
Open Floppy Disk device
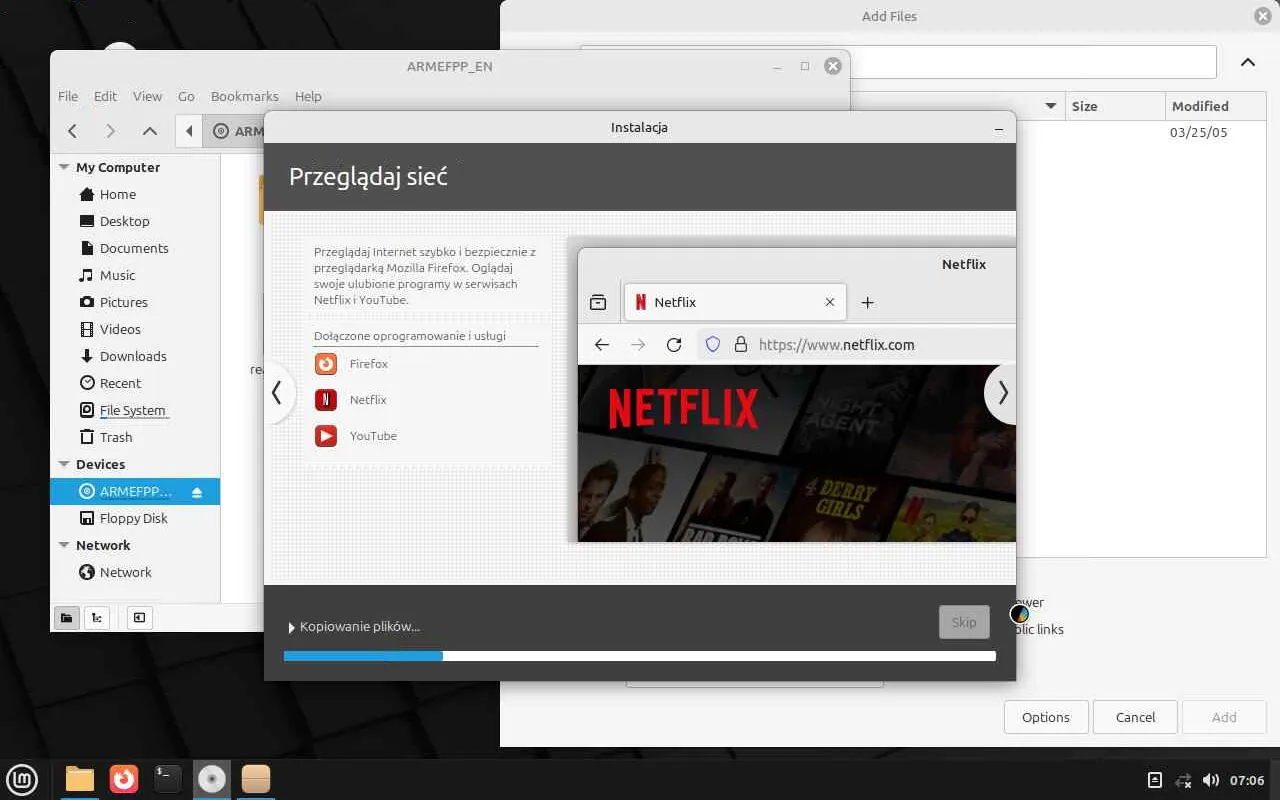[x=133, y=518]
